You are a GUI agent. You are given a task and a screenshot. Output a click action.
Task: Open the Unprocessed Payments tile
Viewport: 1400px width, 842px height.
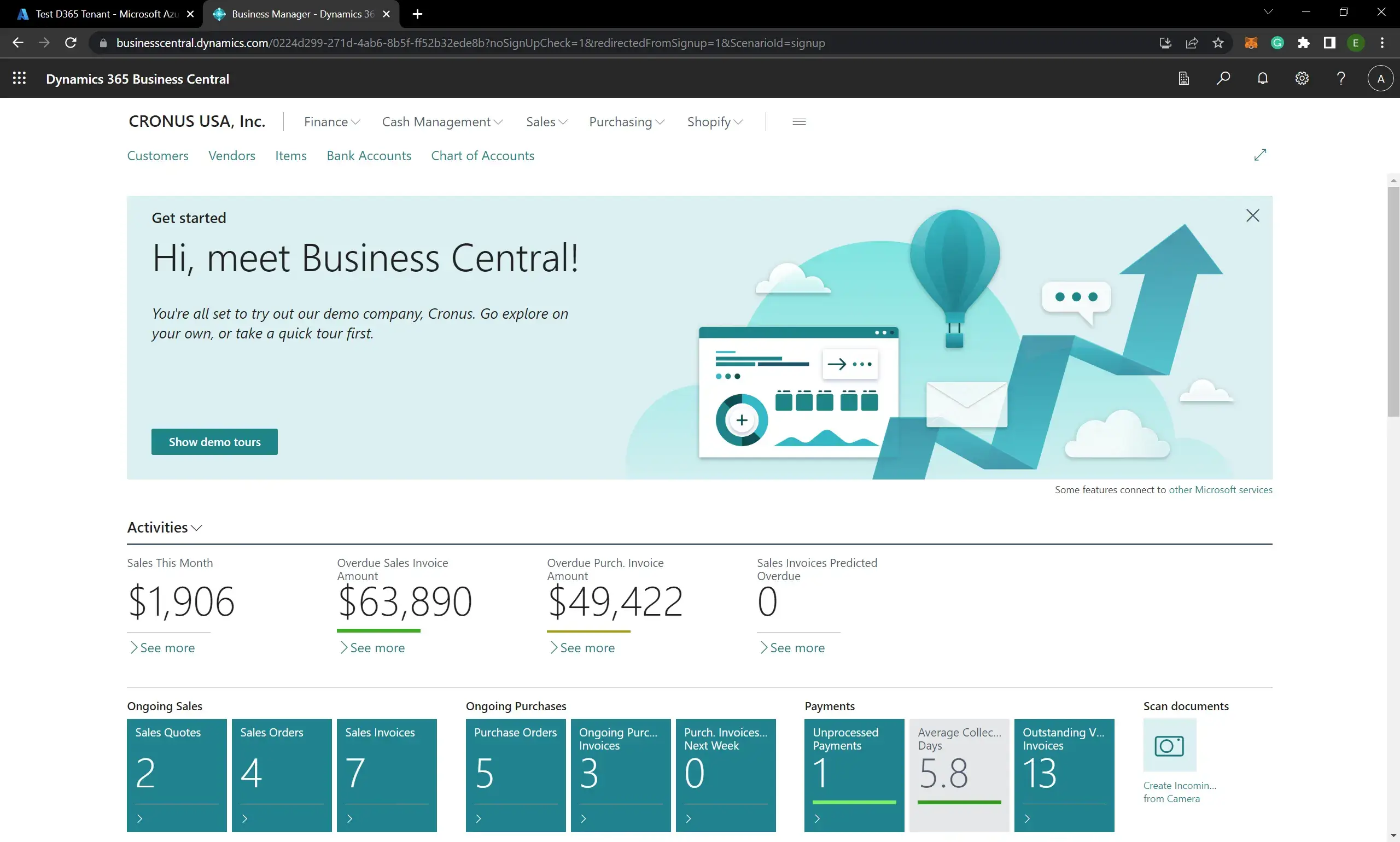[854, 775]
